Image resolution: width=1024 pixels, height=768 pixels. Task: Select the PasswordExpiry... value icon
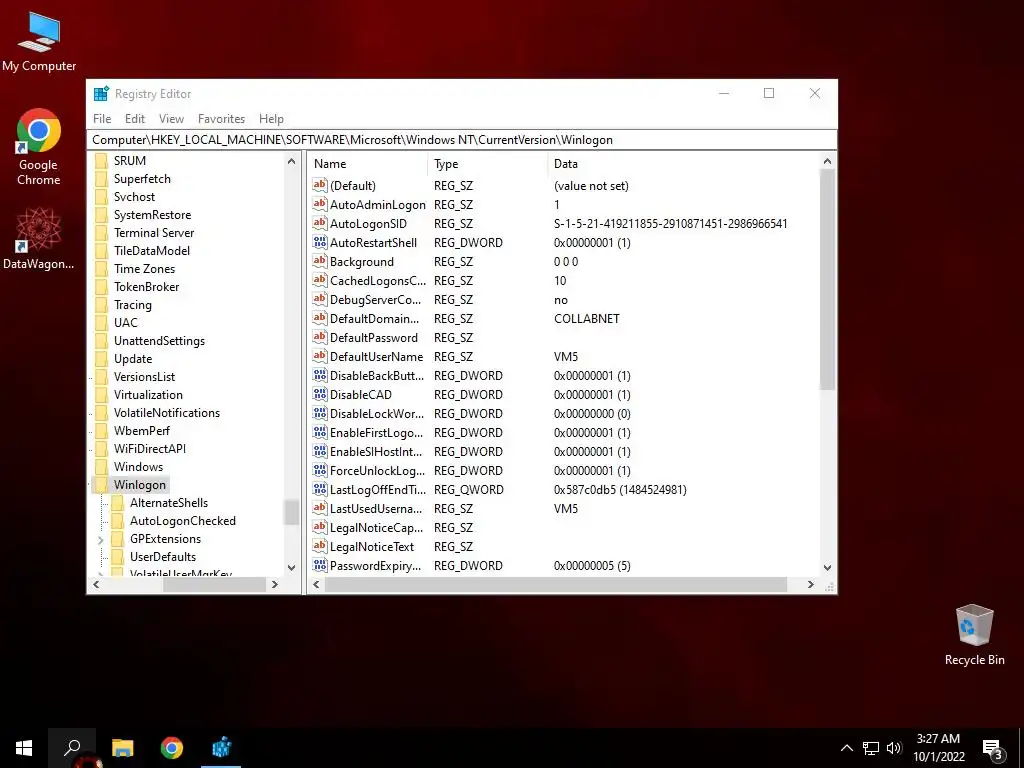[319, 565]
